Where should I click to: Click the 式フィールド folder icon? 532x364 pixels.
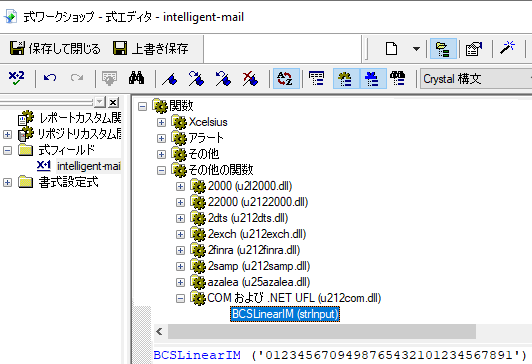pos(25,150)
